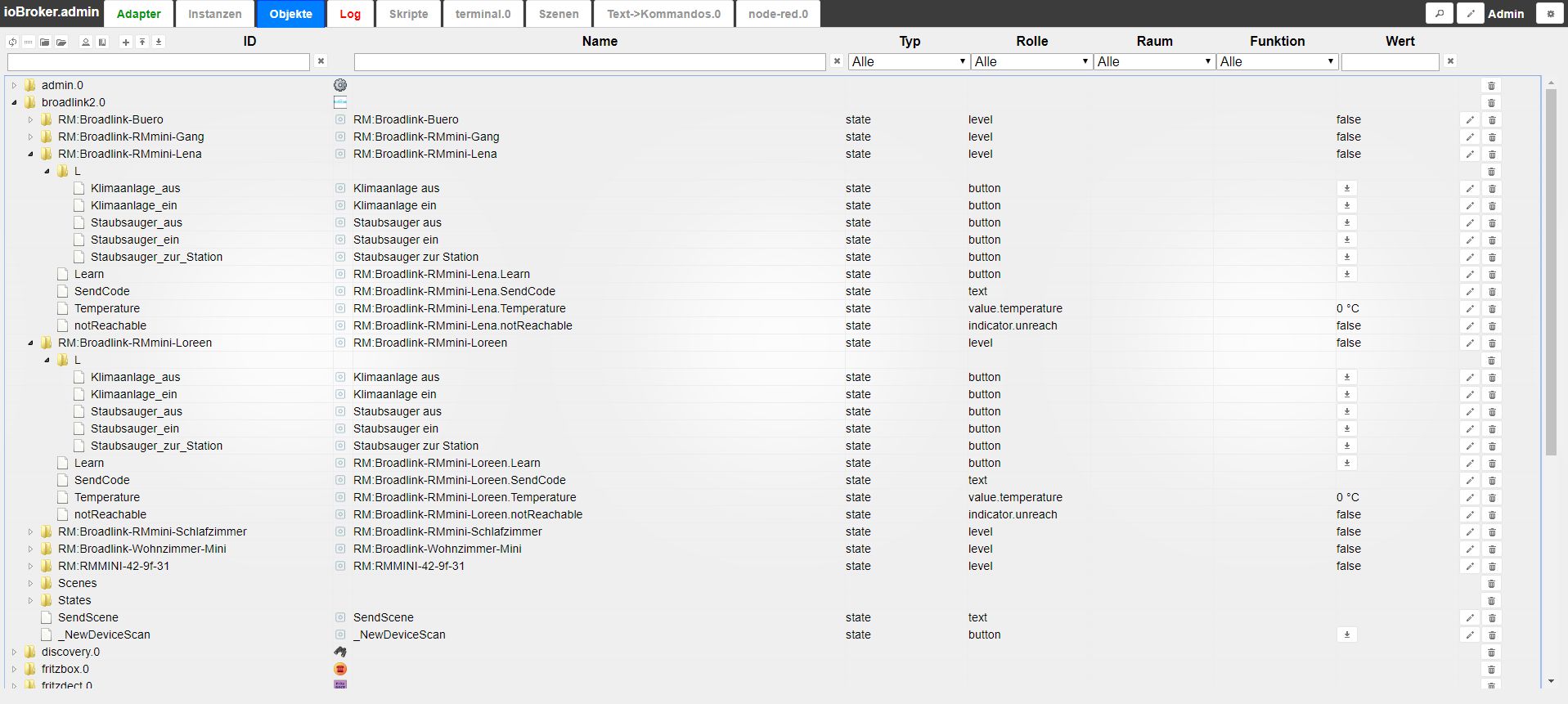Image resolution: width=1568 pixels, height=704 pixels.
Task: Delete the admin.0 row with trash icon
Action: 1491,86
